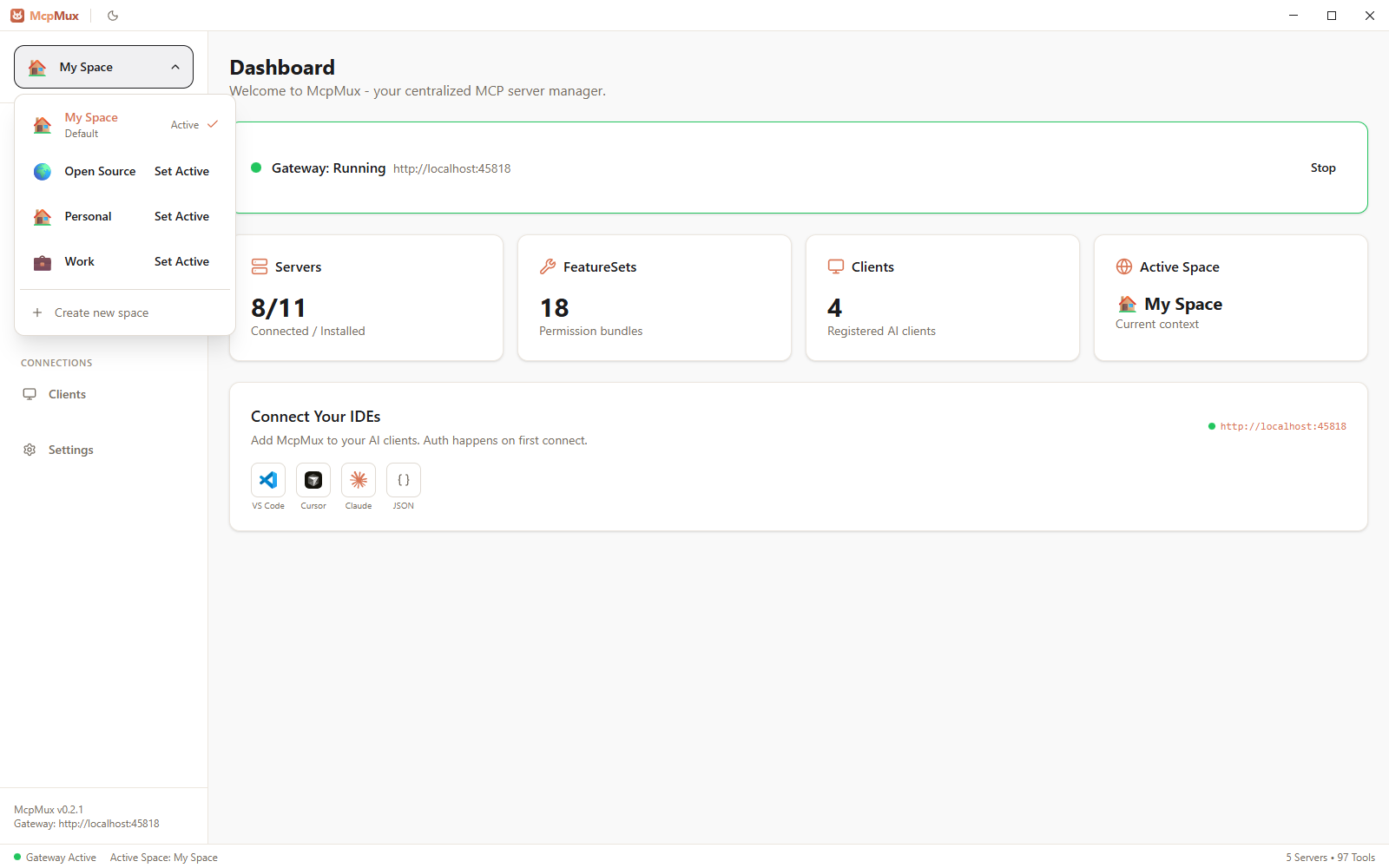Open the Settings menu item
The width and height of the screenshot is (1389, 868).
[x=71, y=450]
